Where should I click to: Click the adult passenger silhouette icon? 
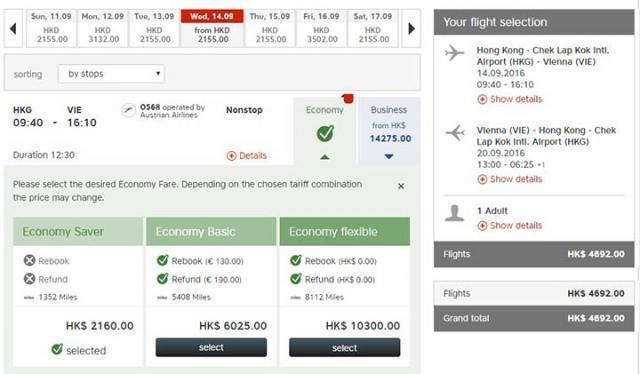(x=454, y=213)
